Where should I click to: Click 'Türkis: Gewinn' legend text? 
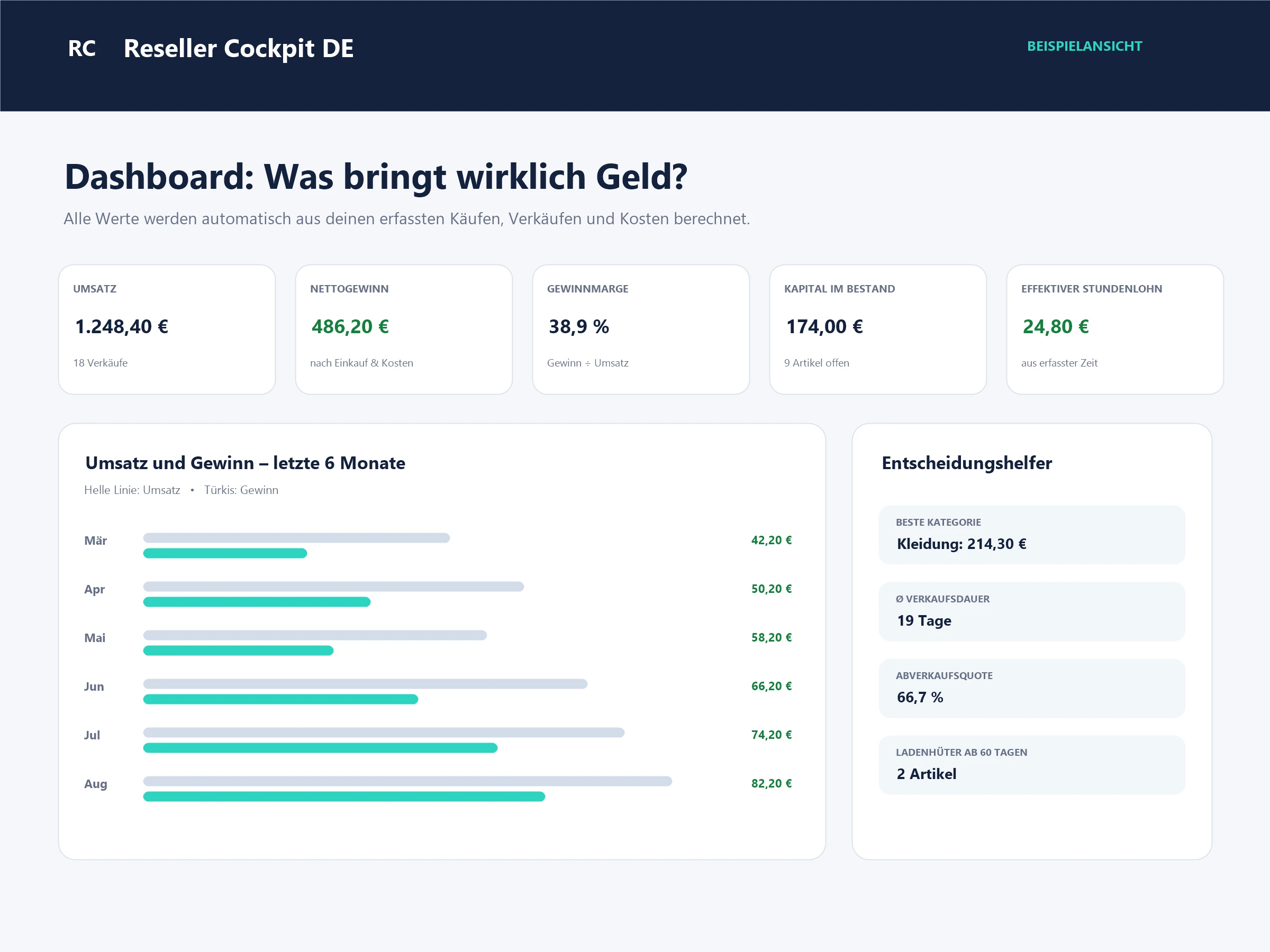point(241,490)
